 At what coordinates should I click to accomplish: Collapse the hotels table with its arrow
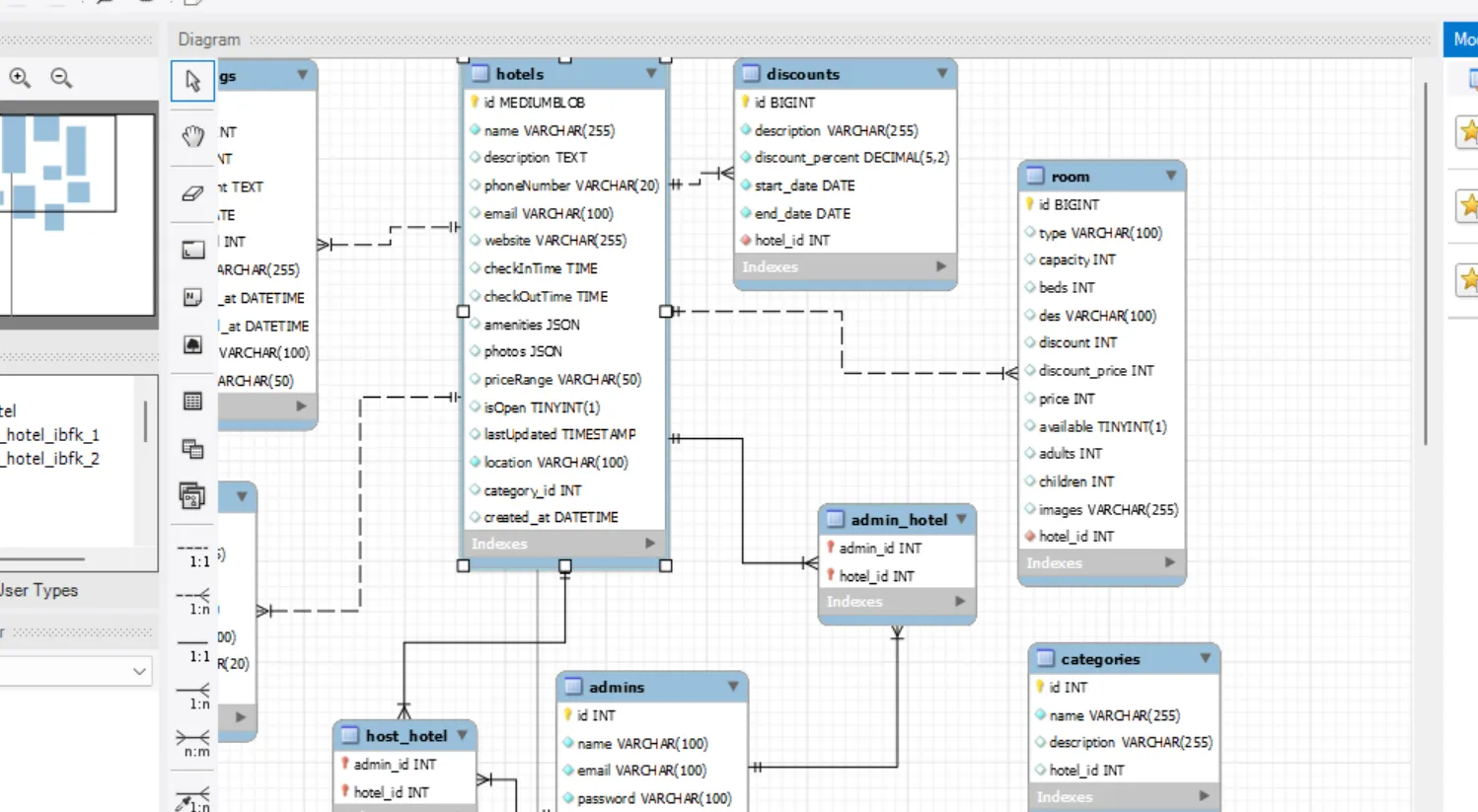click(651, 74)
